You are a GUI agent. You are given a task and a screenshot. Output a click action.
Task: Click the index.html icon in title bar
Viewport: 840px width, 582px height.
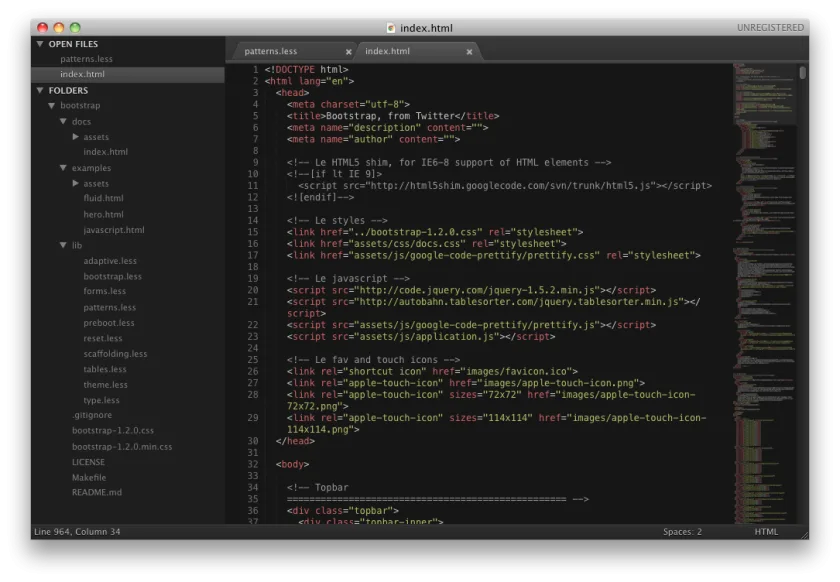[391, 28]
